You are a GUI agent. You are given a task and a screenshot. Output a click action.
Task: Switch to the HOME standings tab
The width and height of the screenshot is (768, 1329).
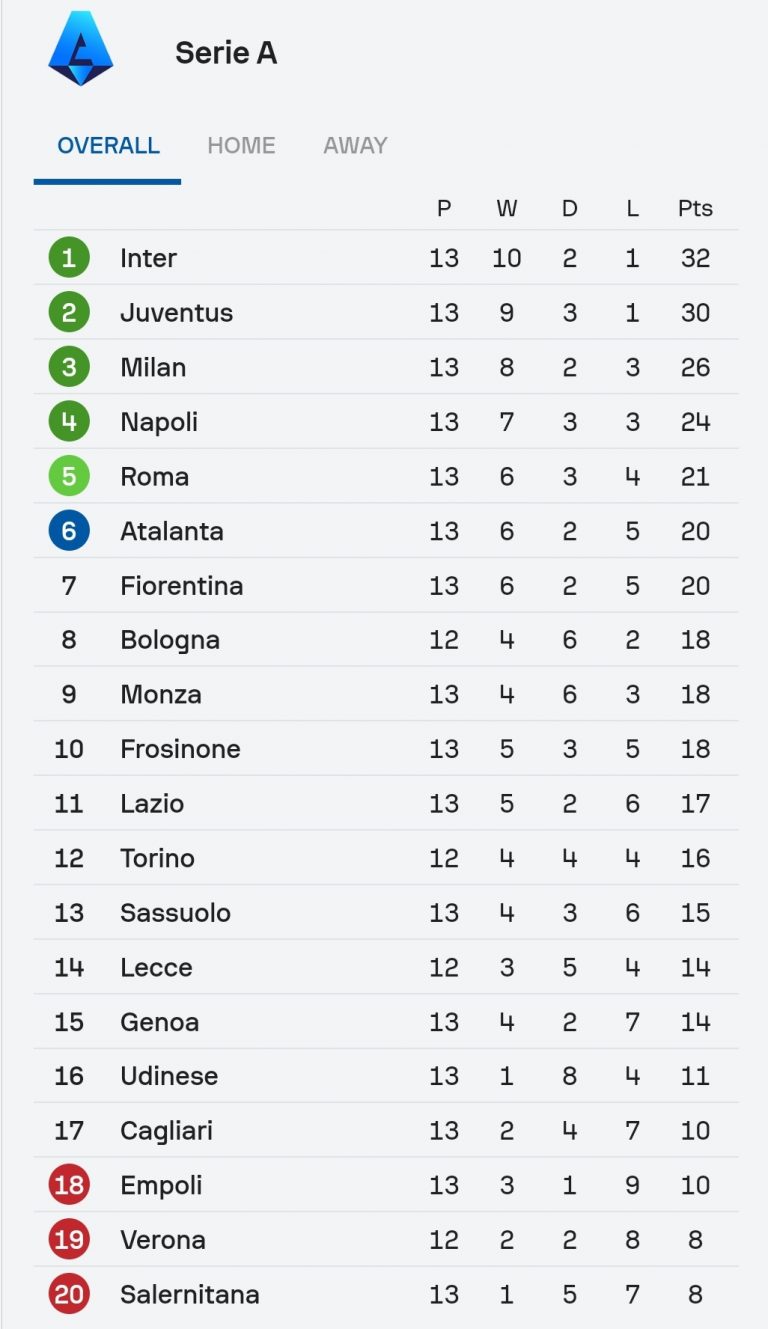click(241, 145)
